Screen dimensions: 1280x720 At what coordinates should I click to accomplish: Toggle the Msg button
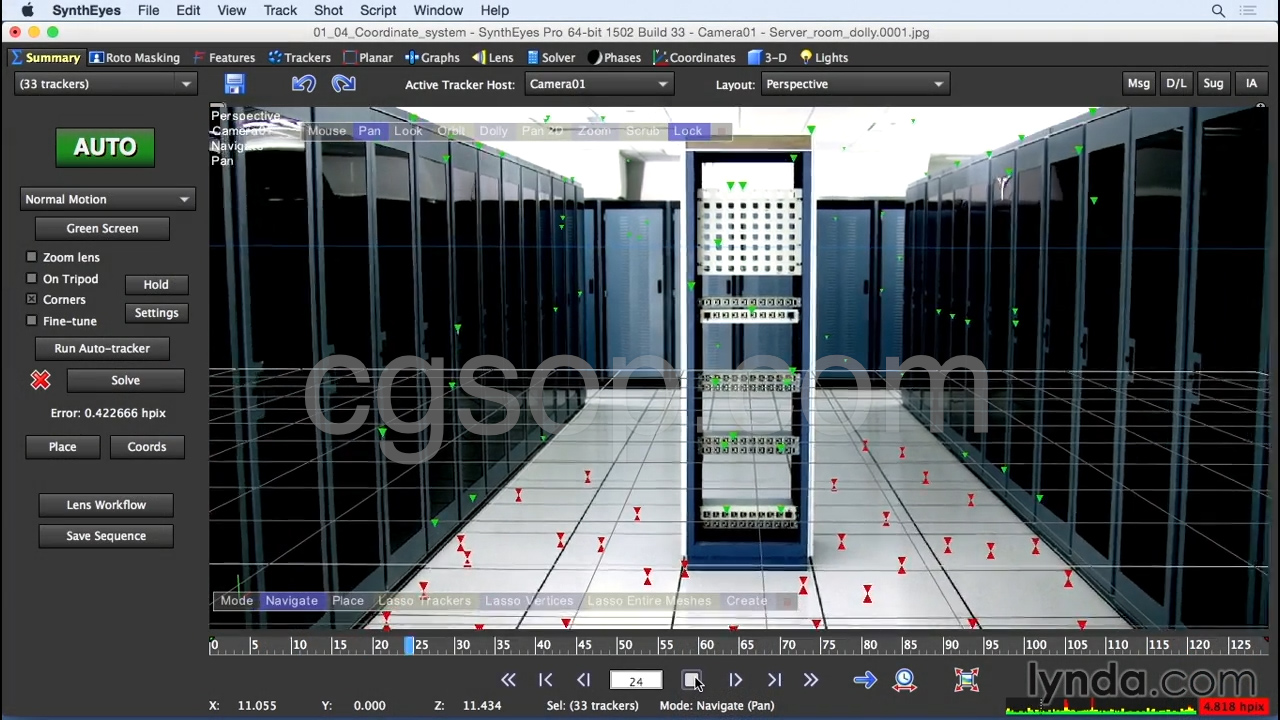(x=1138, y=84)
